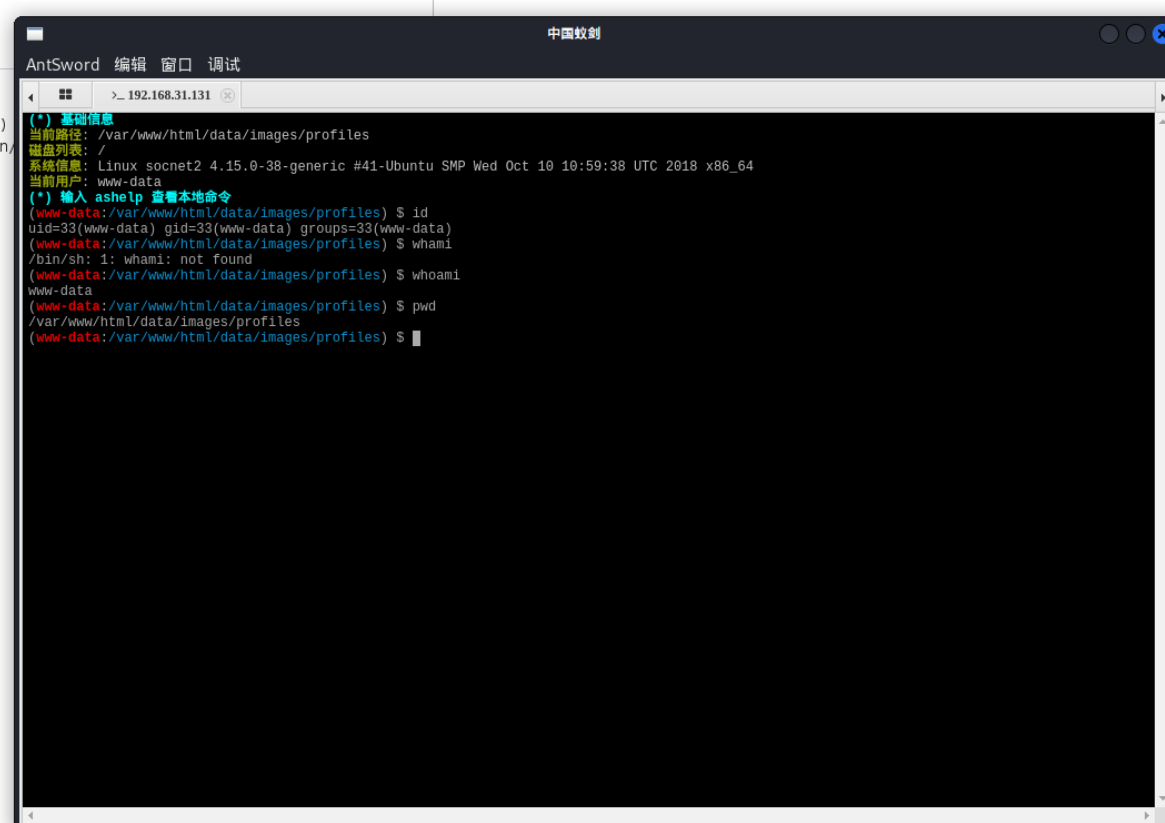Click the first dark circle window button
The width and height of the screenshot is (1165, 823).
tap(1109, 33)
